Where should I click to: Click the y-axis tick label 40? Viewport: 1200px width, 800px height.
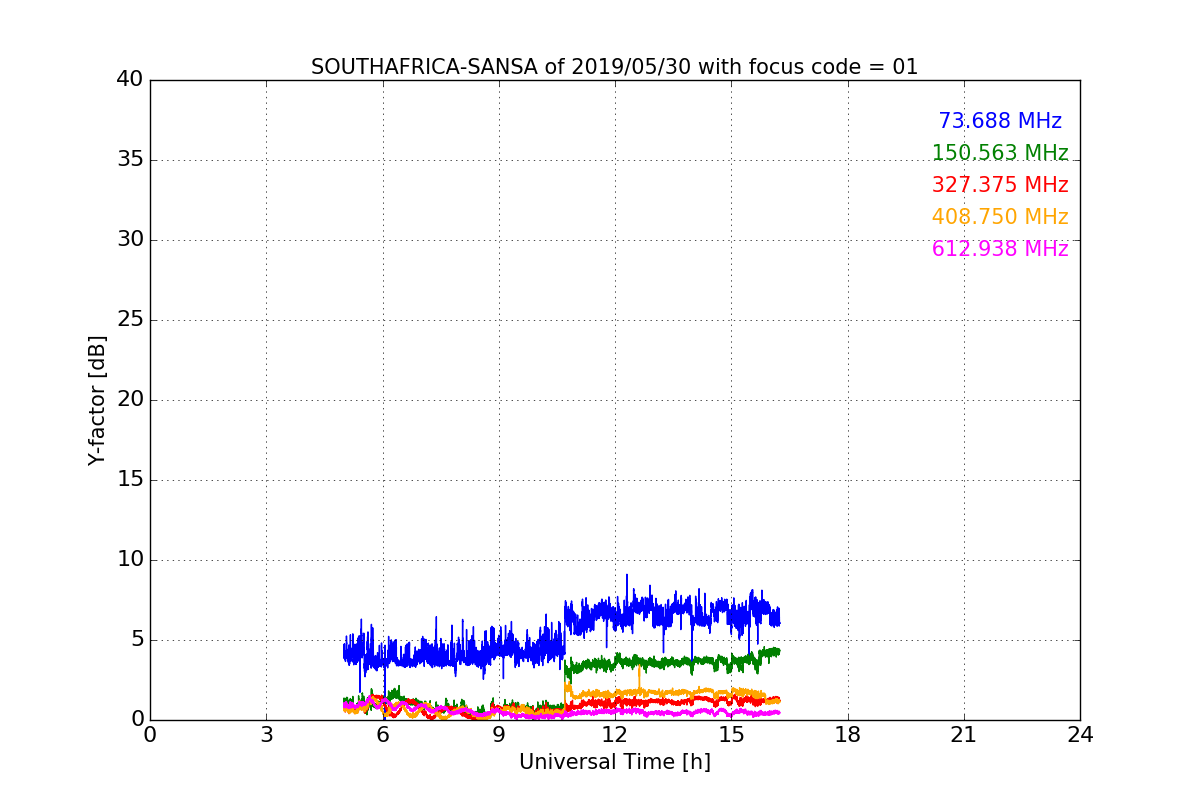click(x=130, y=80)
